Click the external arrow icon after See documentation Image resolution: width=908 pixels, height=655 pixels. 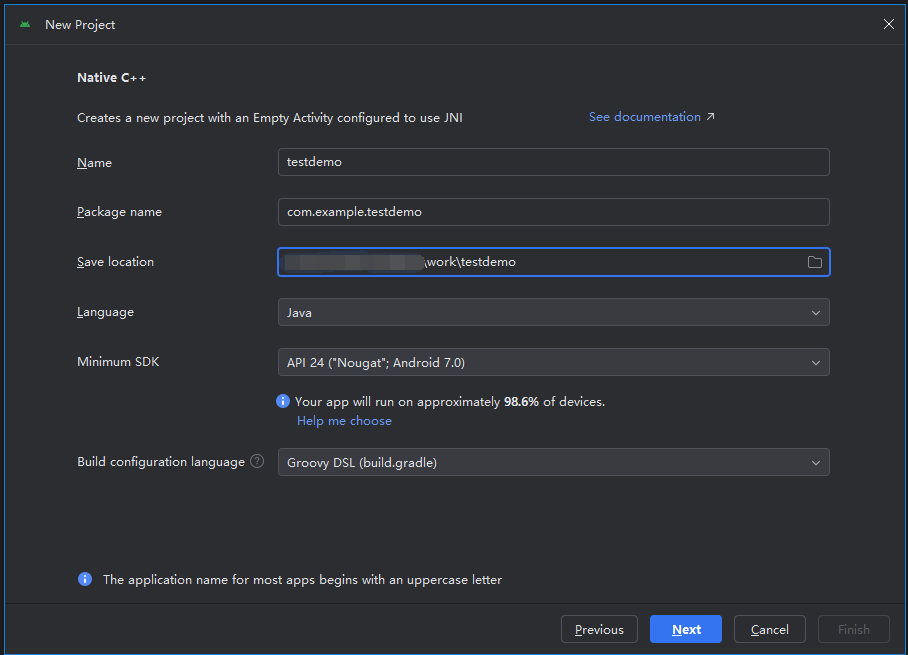(711, 117)
